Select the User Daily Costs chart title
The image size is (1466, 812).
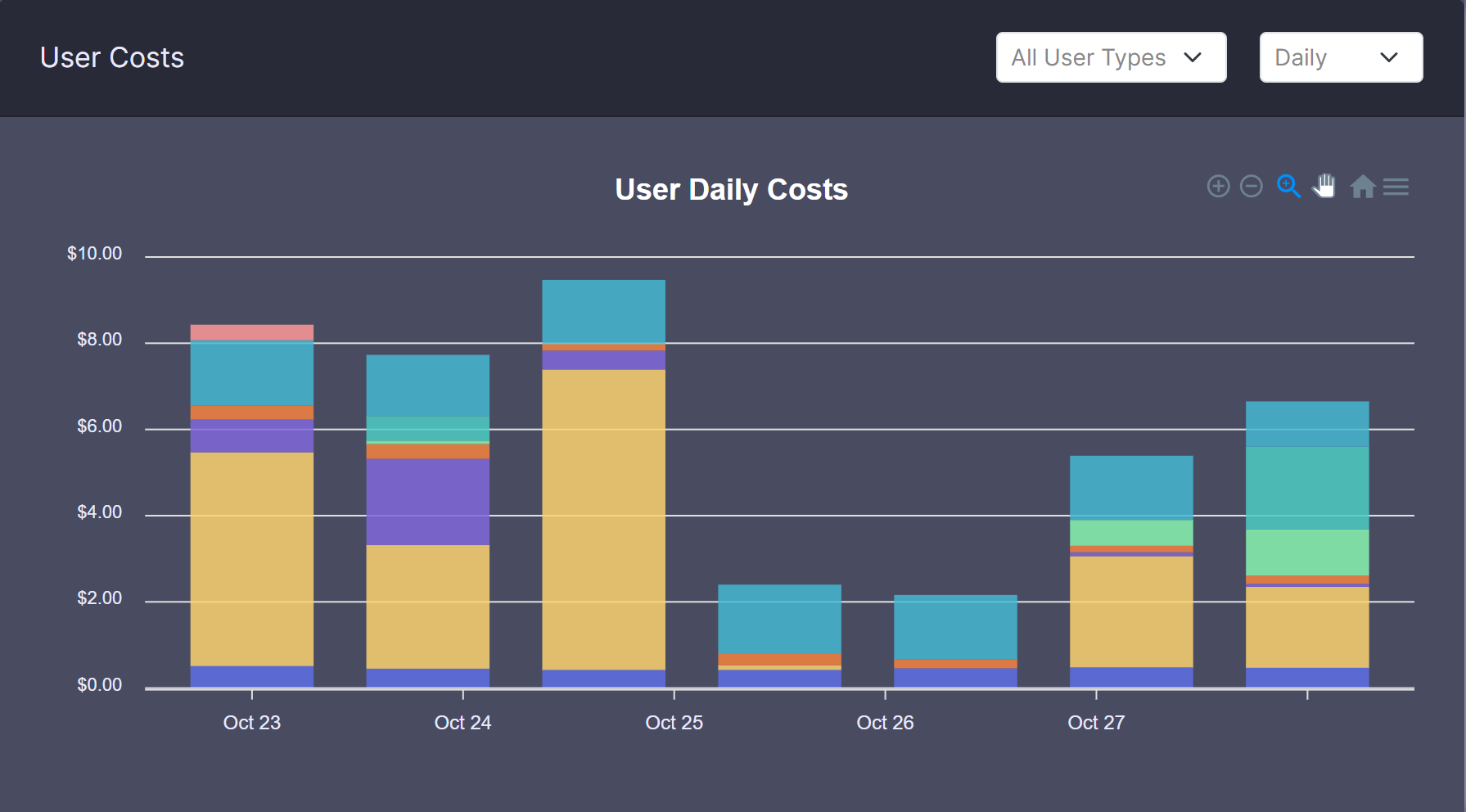[x=731, y=189]
